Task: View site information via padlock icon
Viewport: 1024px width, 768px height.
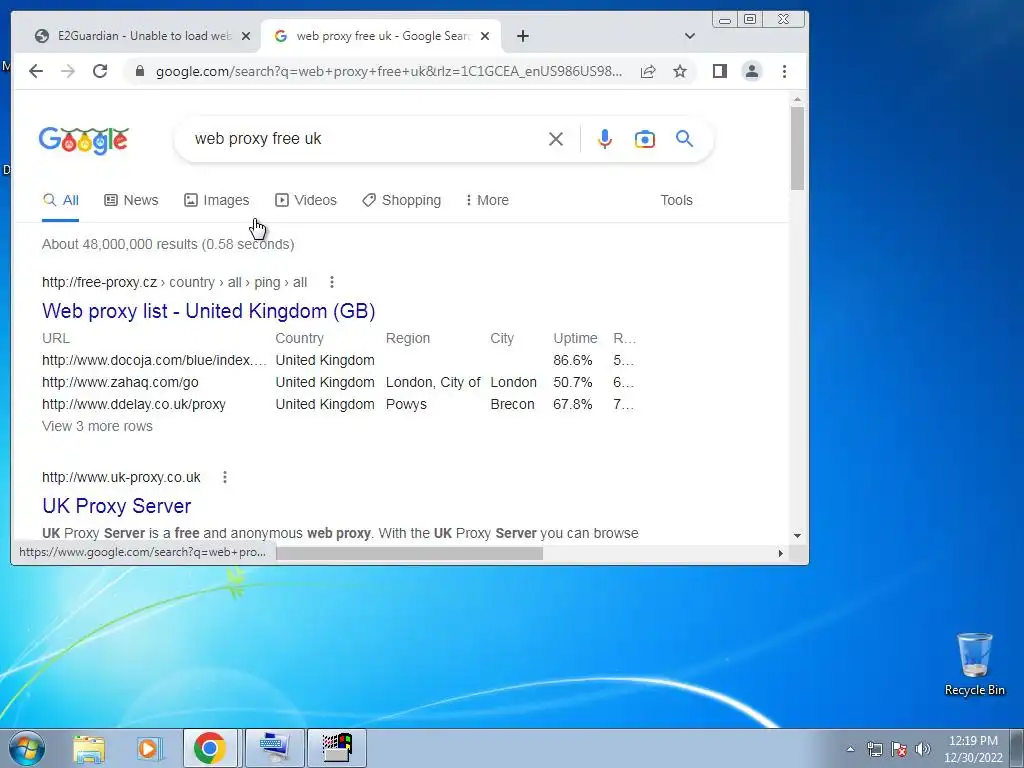Action: coord(139,71)
